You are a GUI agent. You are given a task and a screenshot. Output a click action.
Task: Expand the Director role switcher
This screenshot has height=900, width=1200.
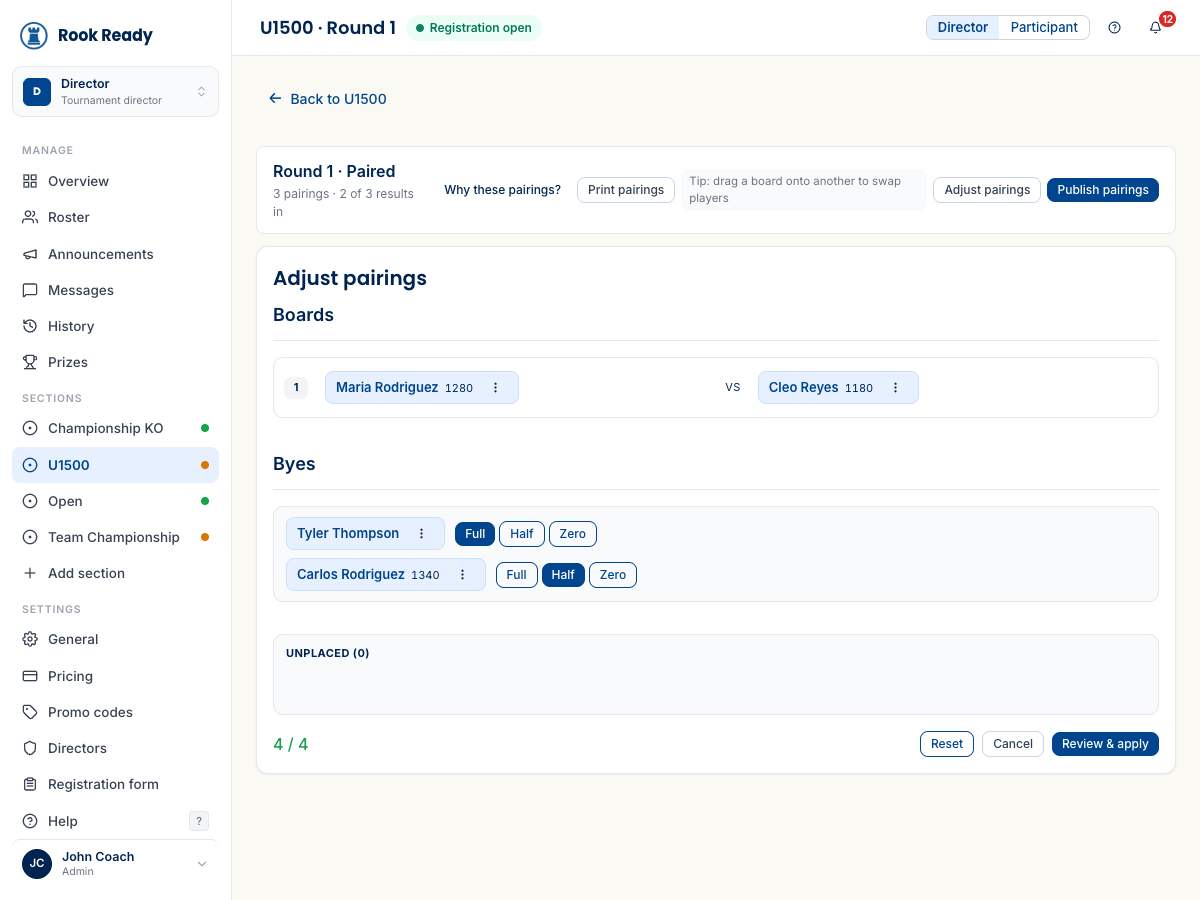115,92
